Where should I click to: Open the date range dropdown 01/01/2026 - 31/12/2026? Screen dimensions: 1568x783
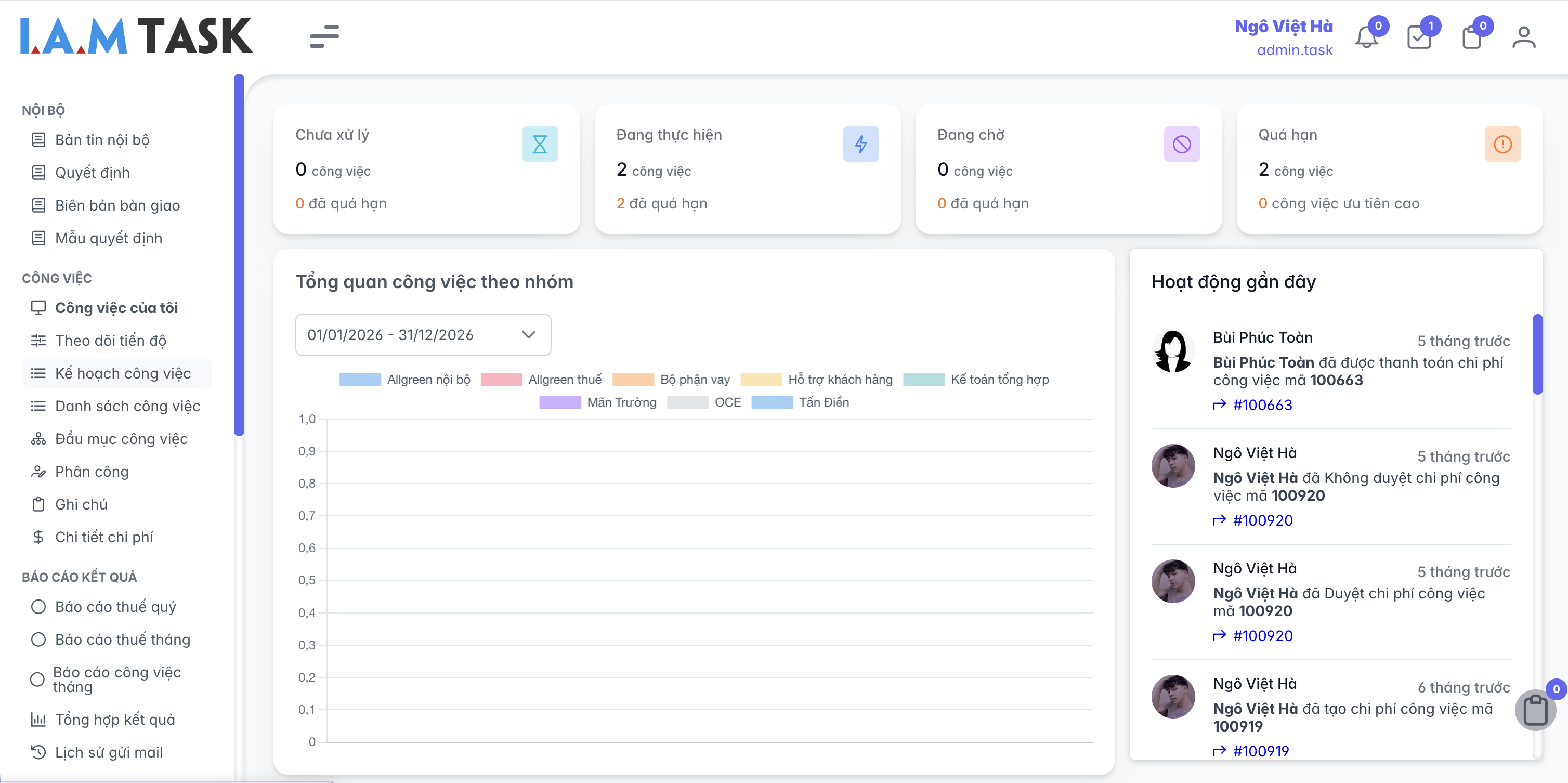coord(423,335)
